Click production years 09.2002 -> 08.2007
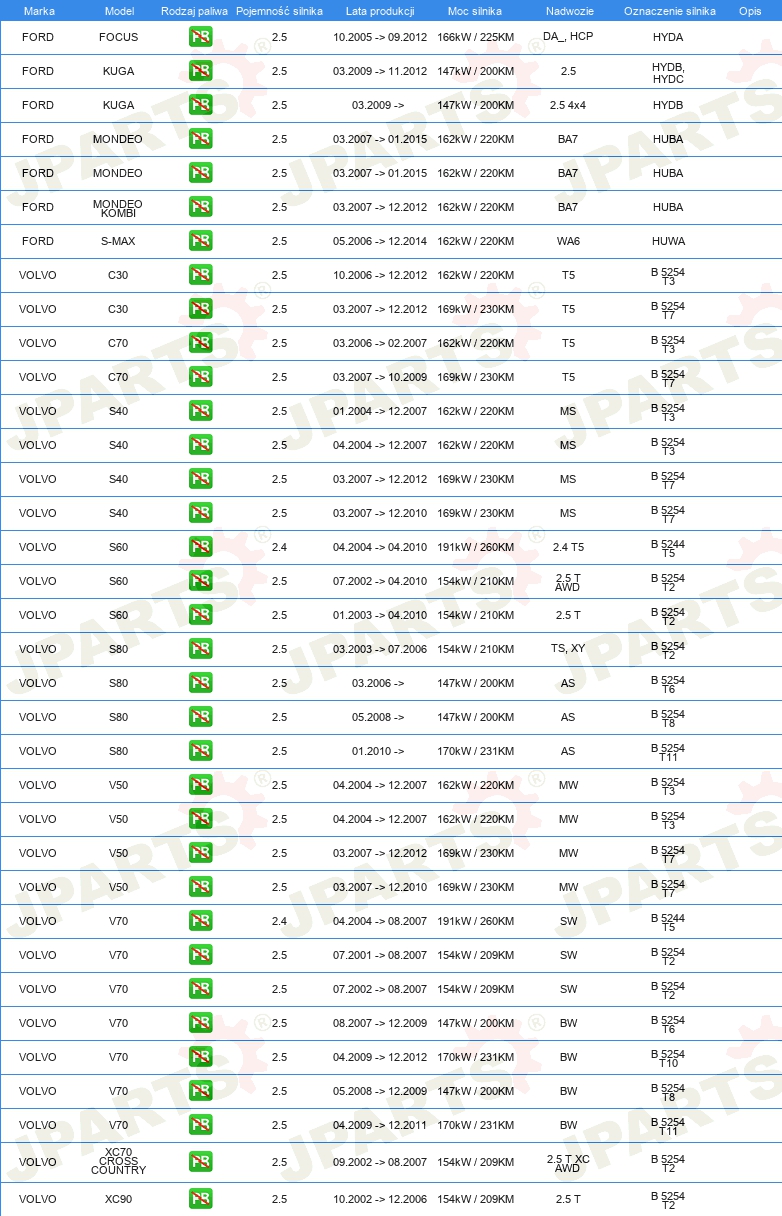 point(380,1162)
